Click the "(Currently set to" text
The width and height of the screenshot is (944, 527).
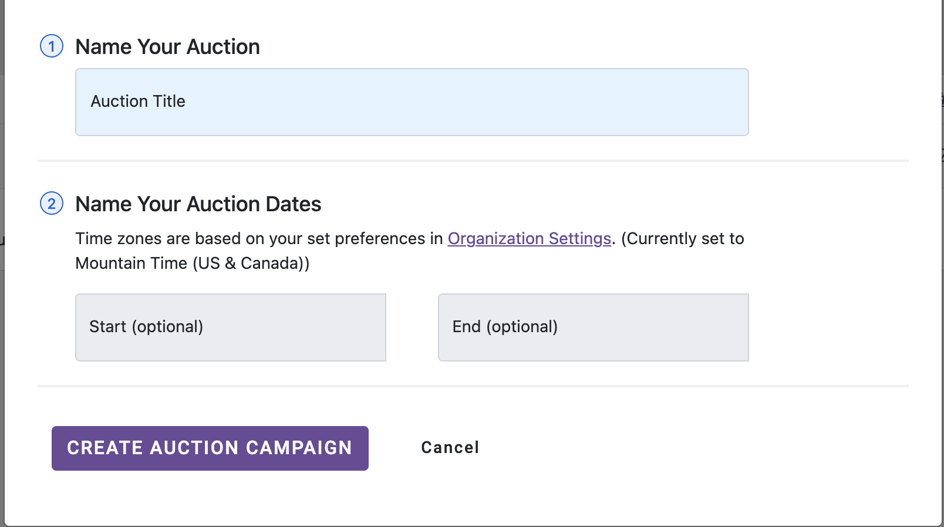(x=682, y=239)
